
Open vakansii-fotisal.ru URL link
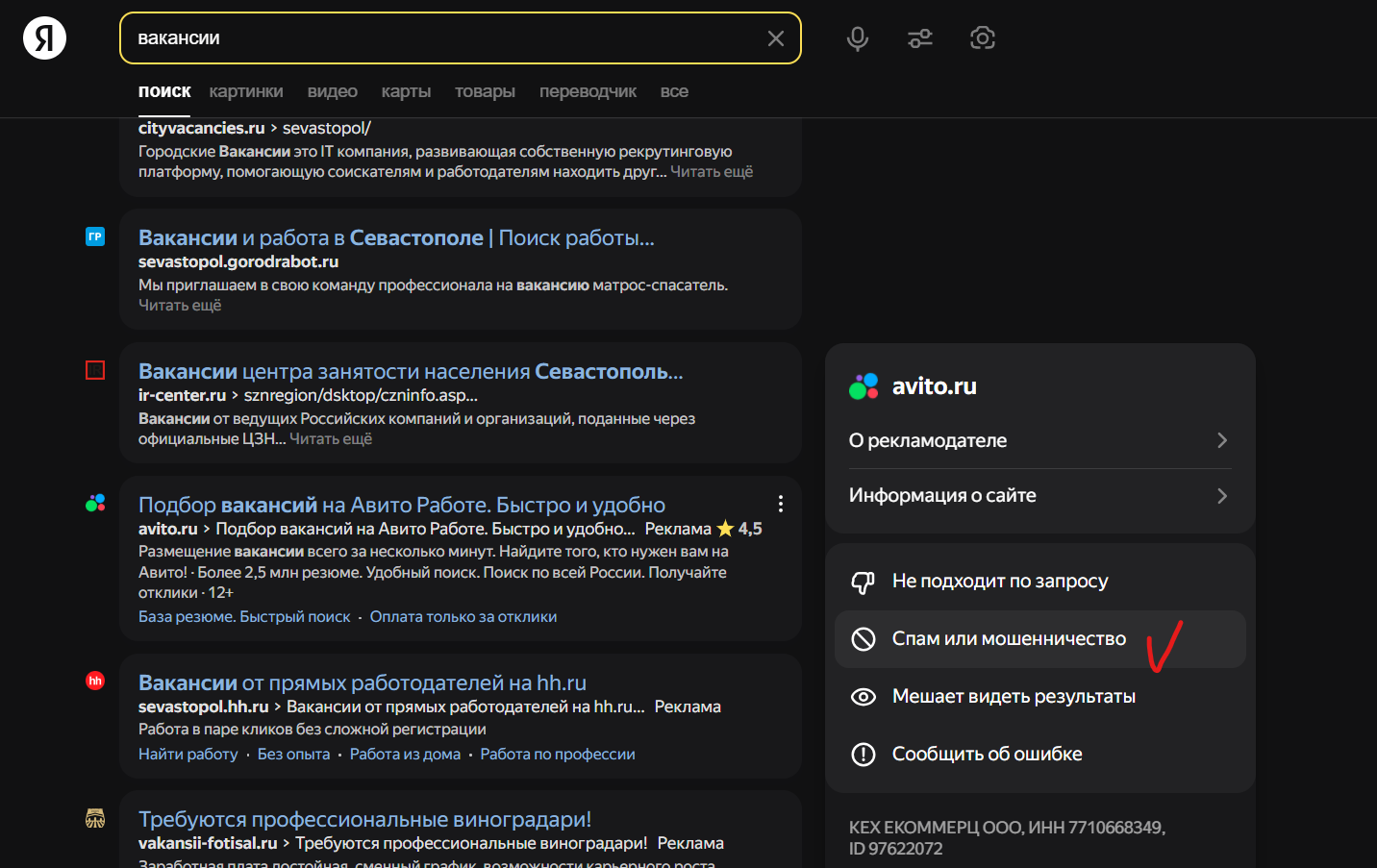208,843
